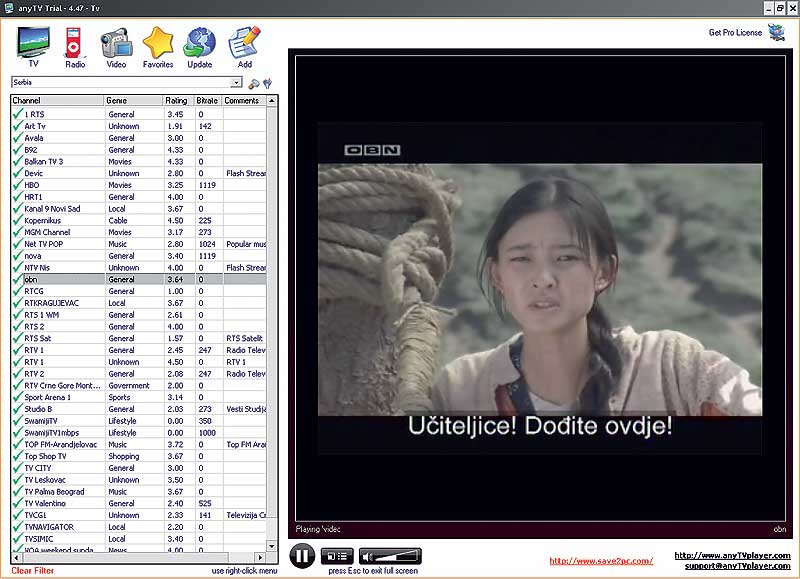
Task: Select the nova channel
Action: tap(138, 256)
